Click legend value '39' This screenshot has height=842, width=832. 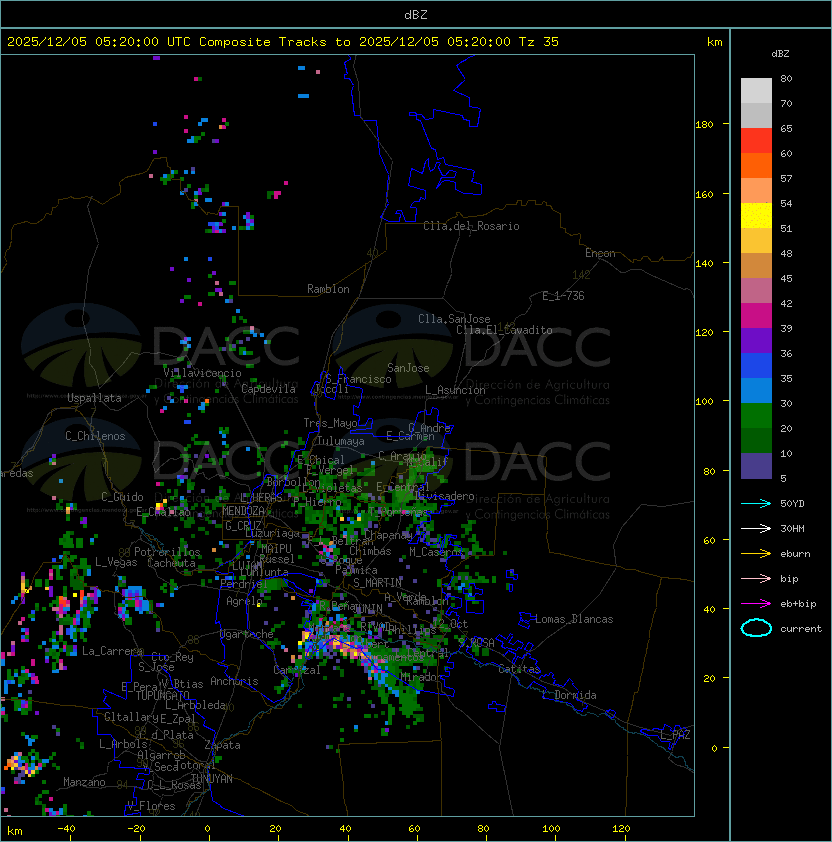click(x=786, y=329)
